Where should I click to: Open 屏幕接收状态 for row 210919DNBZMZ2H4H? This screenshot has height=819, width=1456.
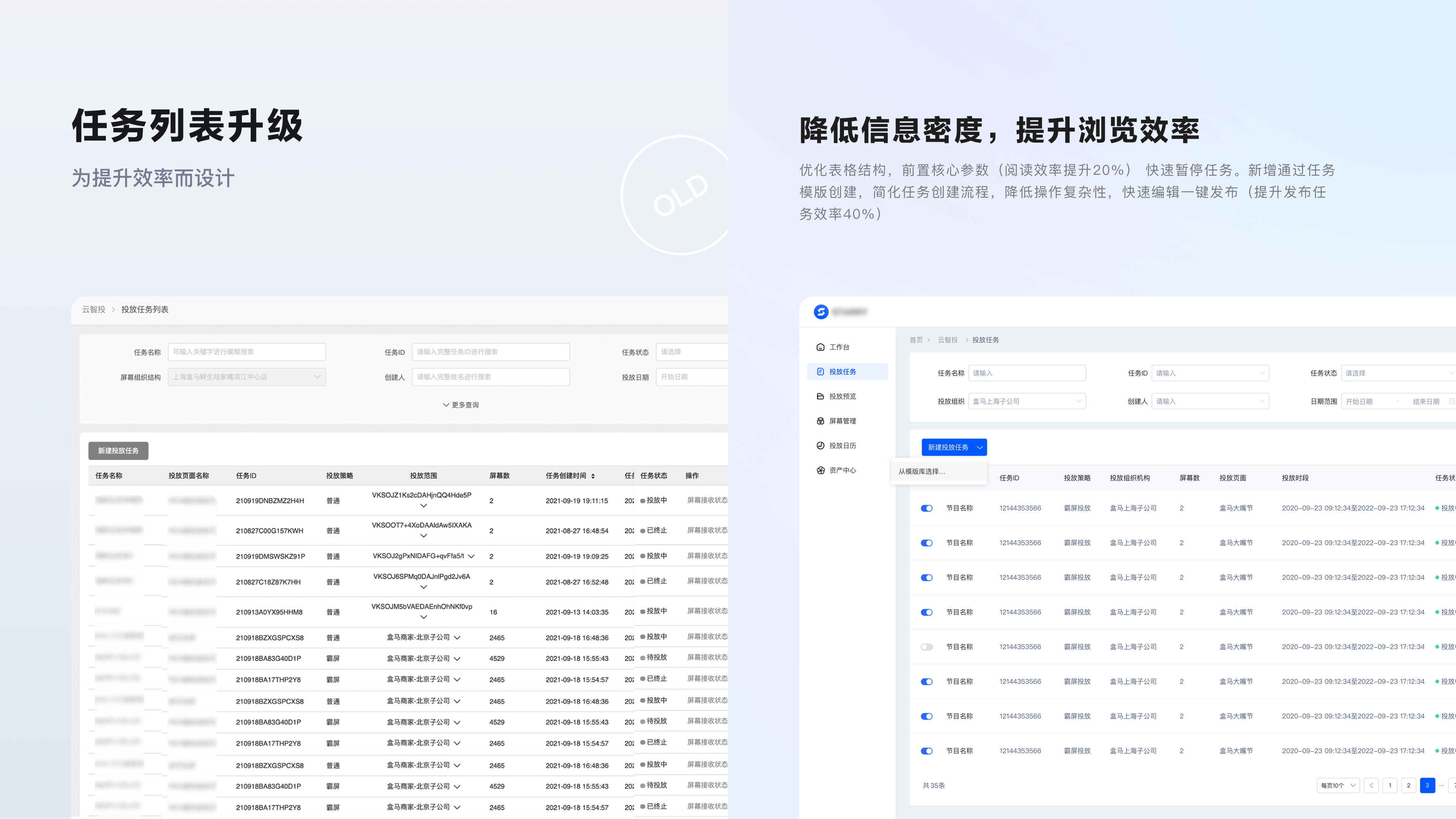708,500
